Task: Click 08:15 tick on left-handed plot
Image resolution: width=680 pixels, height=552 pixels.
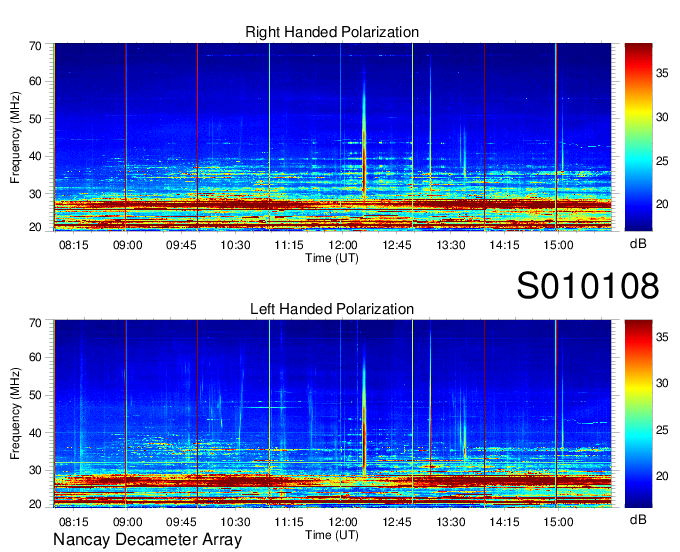Action: click(x=73, y=522)
